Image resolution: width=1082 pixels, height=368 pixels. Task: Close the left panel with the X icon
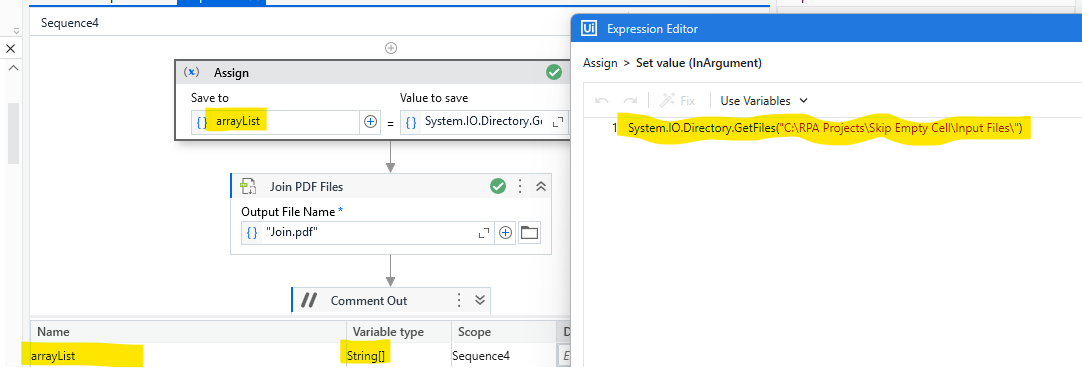click(x=10, y=48)
